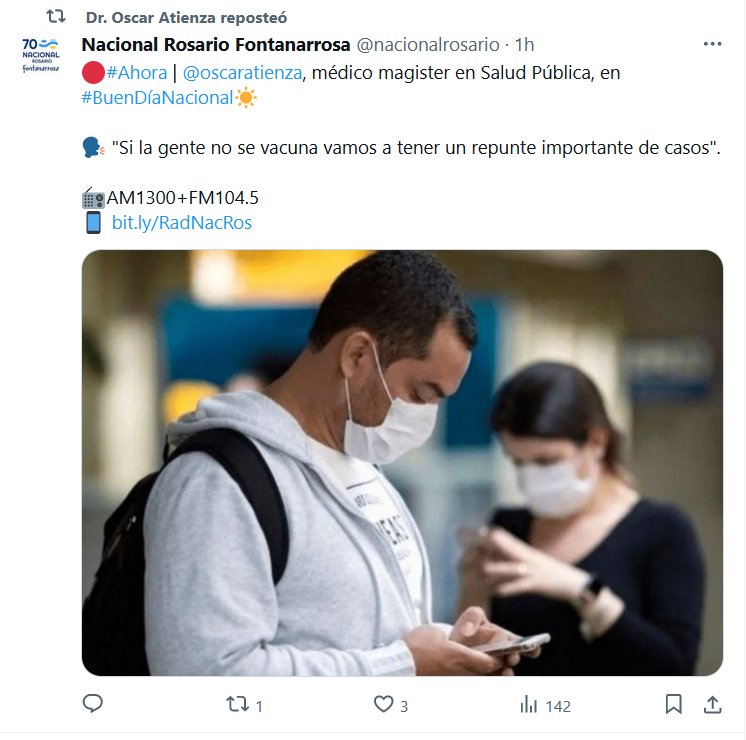Open the three-dot more options menu
Screen dimensions: 746x740
coord(712,44)
